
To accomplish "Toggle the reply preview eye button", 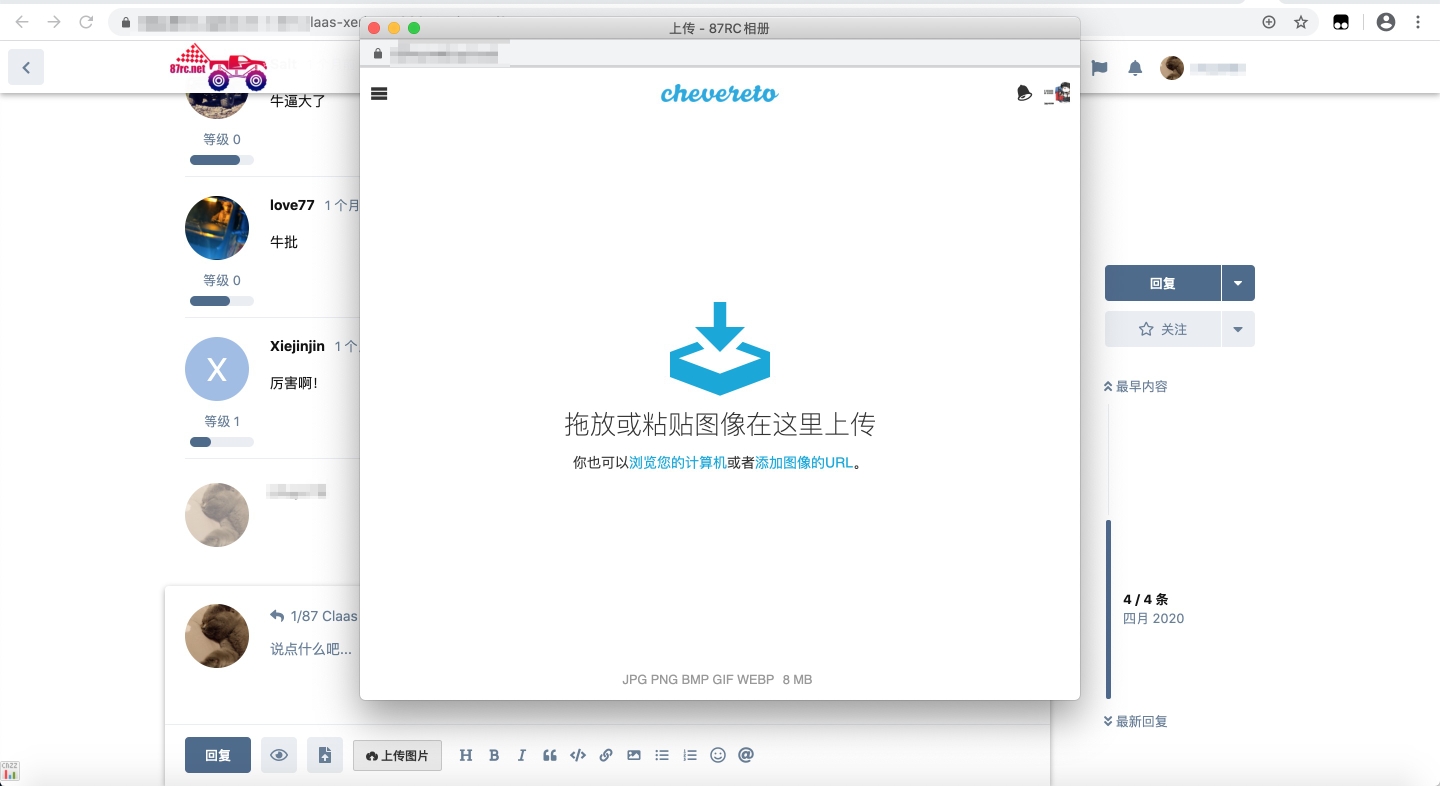I will pyautogui.click(x=279, y=756).
